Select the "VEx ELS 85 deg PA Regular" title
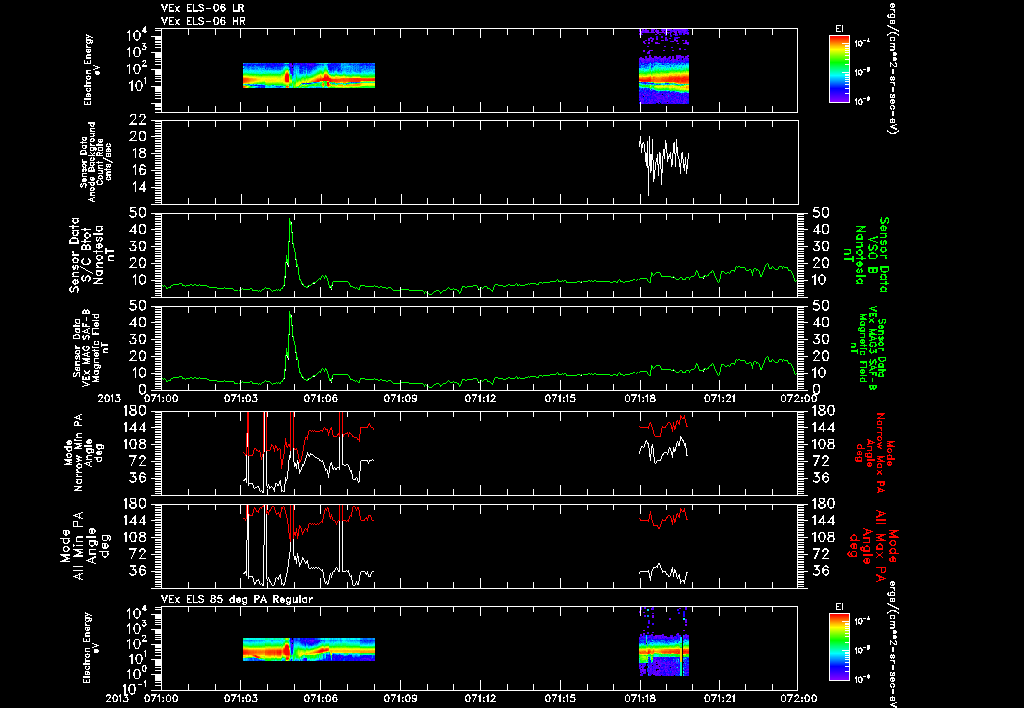This screenshot has width=1024, height=708. click(237, 599)
